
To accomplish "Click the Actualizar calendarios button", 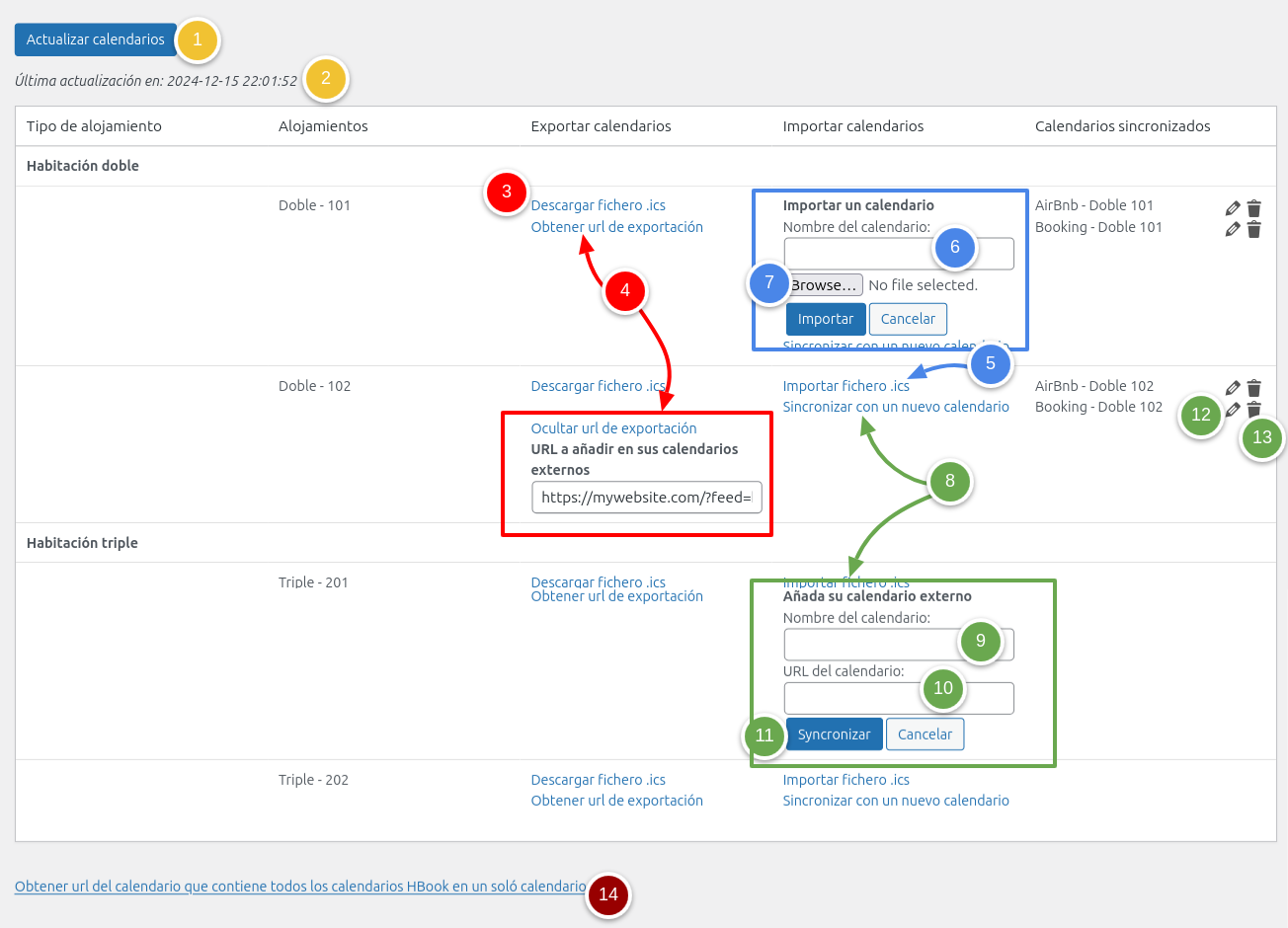I will point(95,39).
